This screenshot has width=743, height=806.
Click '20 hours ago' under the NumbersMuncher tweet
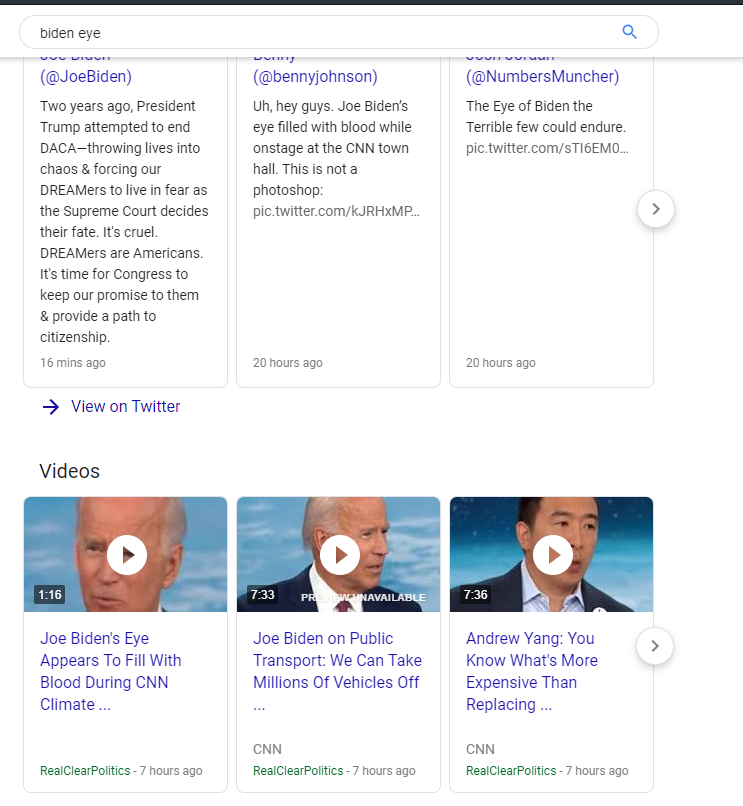click(x=501, y=362)
